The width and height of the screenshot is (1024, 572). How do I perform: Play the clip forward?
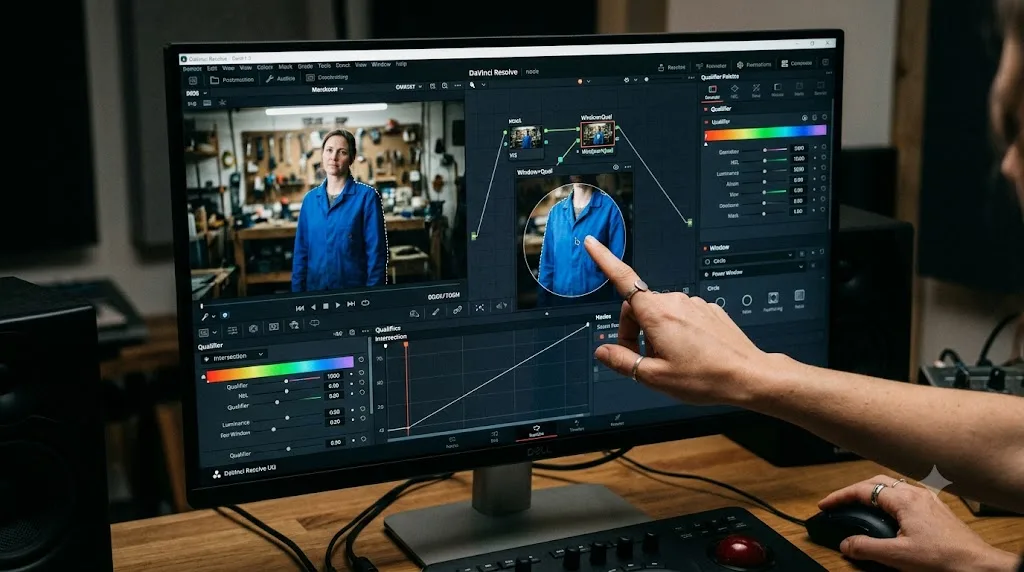338,305
